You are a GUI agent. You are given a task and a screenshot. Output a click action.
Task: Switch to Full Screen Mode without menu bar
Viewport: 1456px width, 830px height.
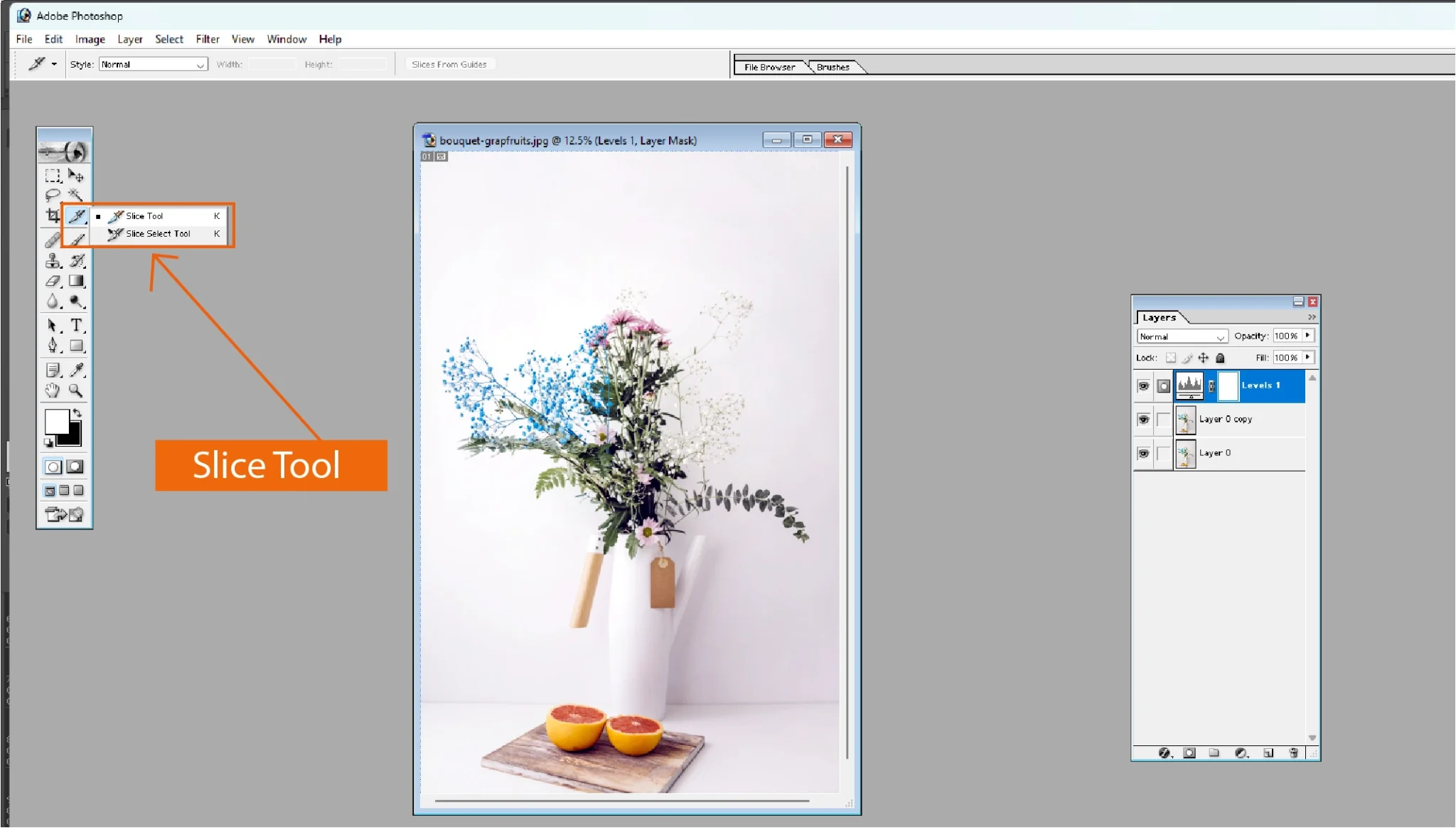[78, 491]
